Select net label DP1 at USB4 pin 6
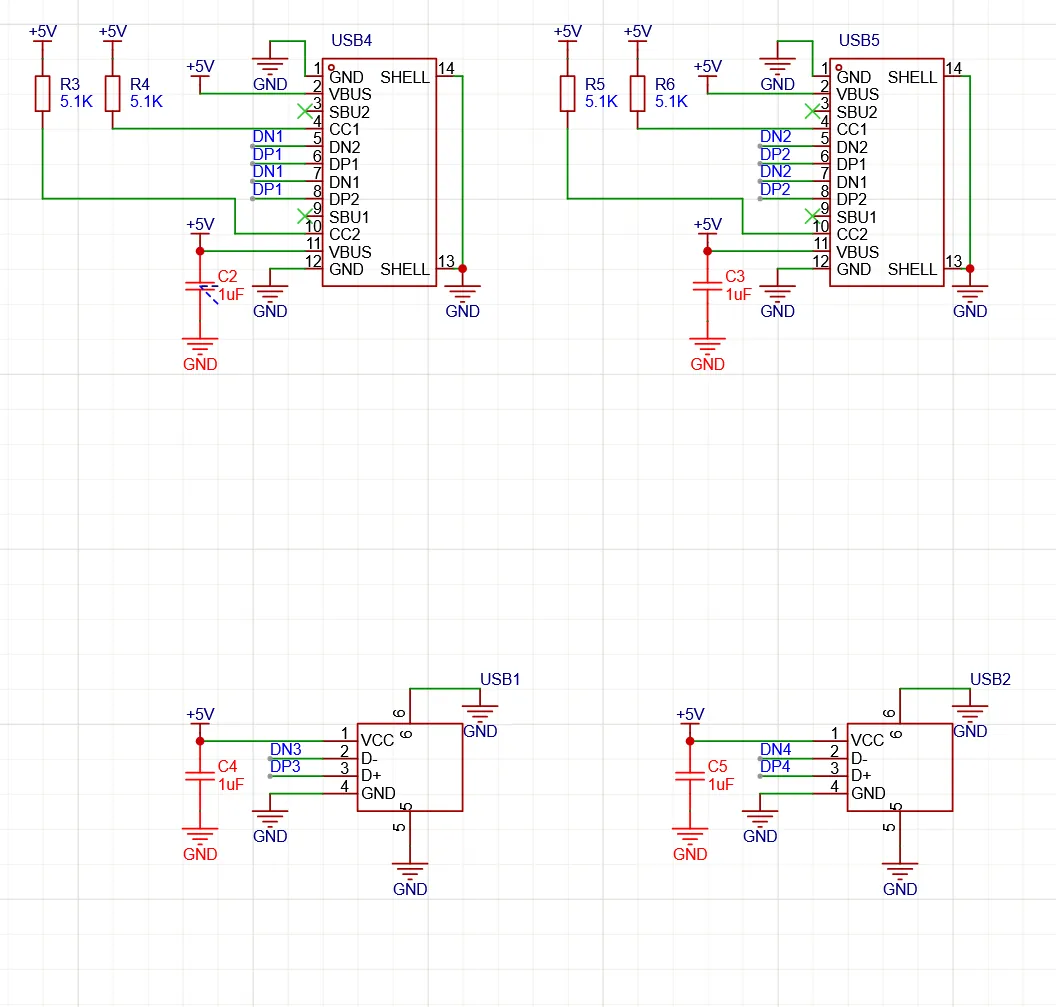The image size is (1056, 1007). [x=267, y=154]
